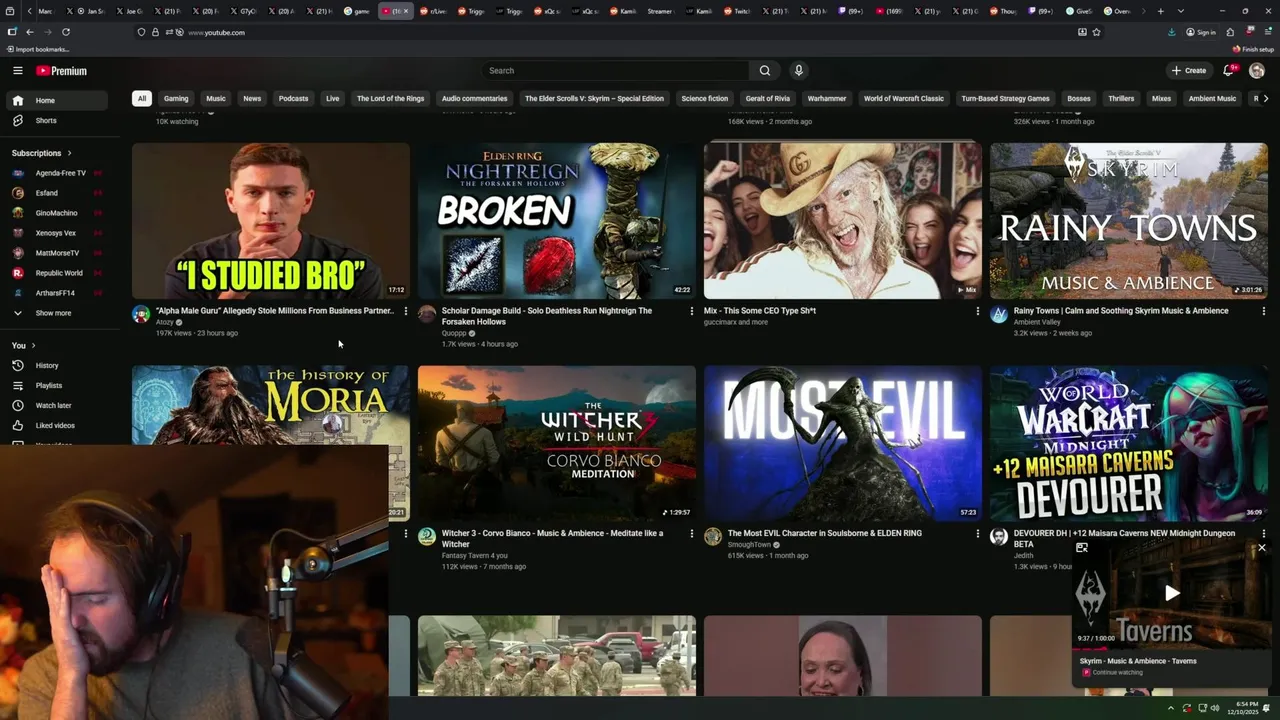The image size is (1280, 720).
Task: Open the Fantasy Tavern channel avatar
Action: (x=427, y=537)
